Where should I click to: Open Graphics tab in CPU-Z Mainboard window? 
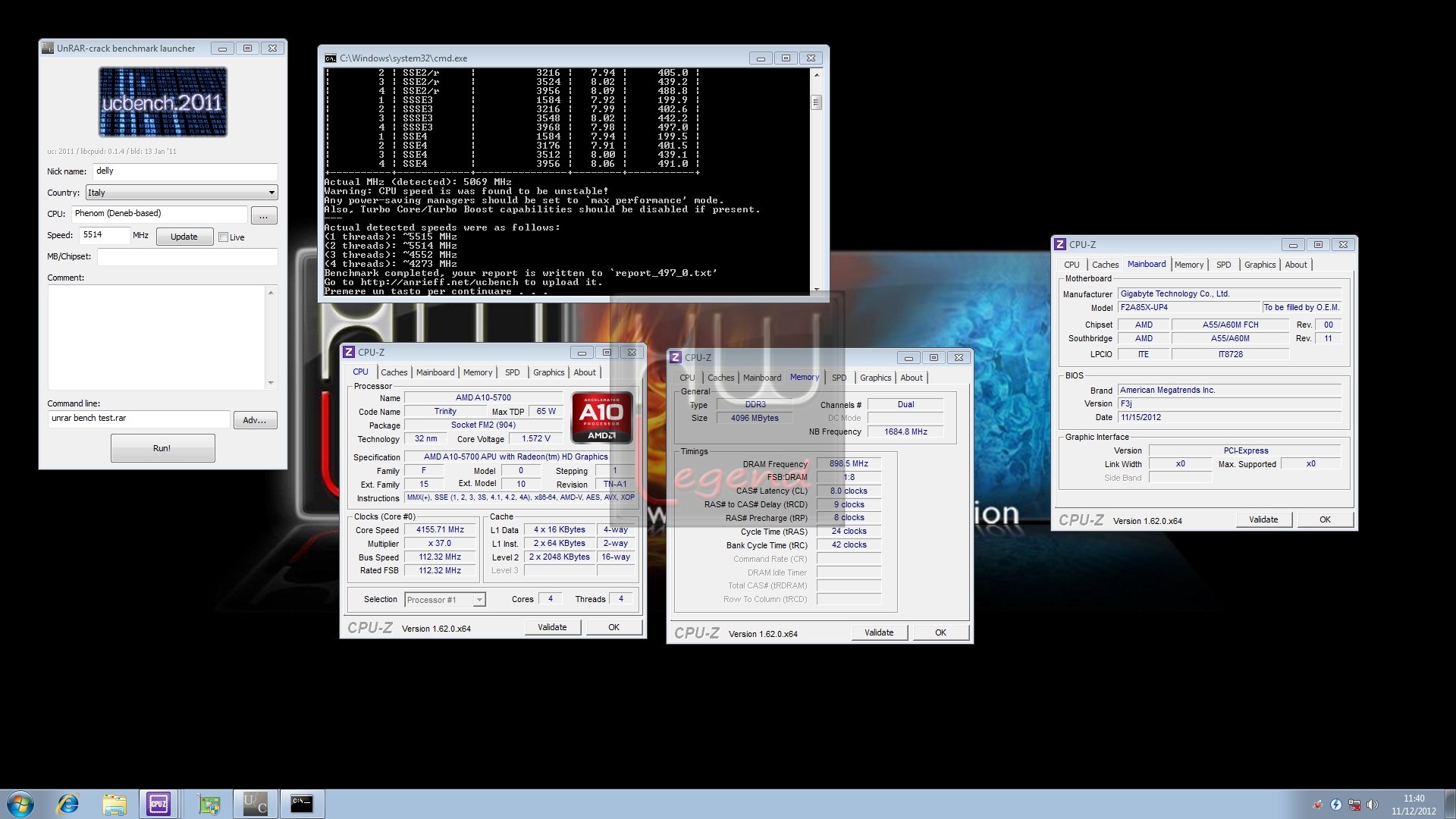coord(1260,265)
